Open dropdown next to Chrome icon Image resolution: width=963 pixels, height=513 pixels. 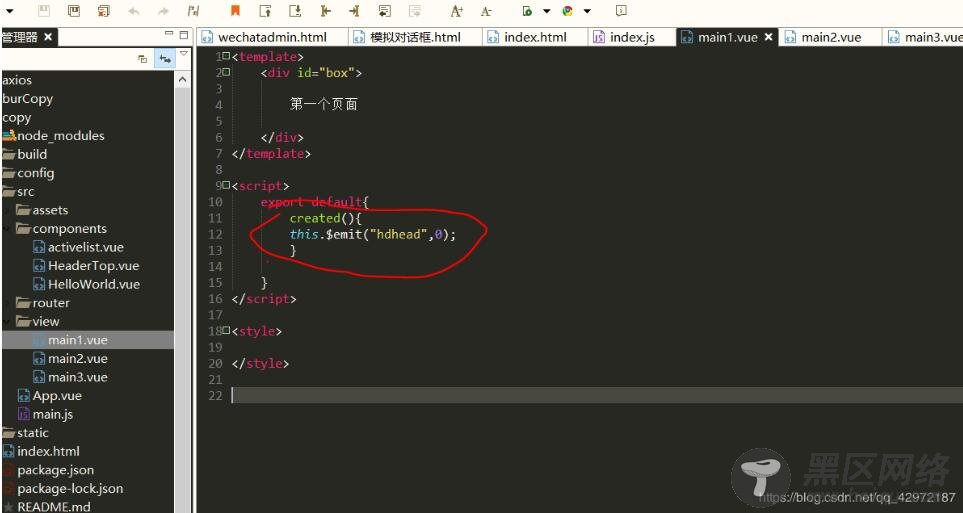(x=587, y=11)
